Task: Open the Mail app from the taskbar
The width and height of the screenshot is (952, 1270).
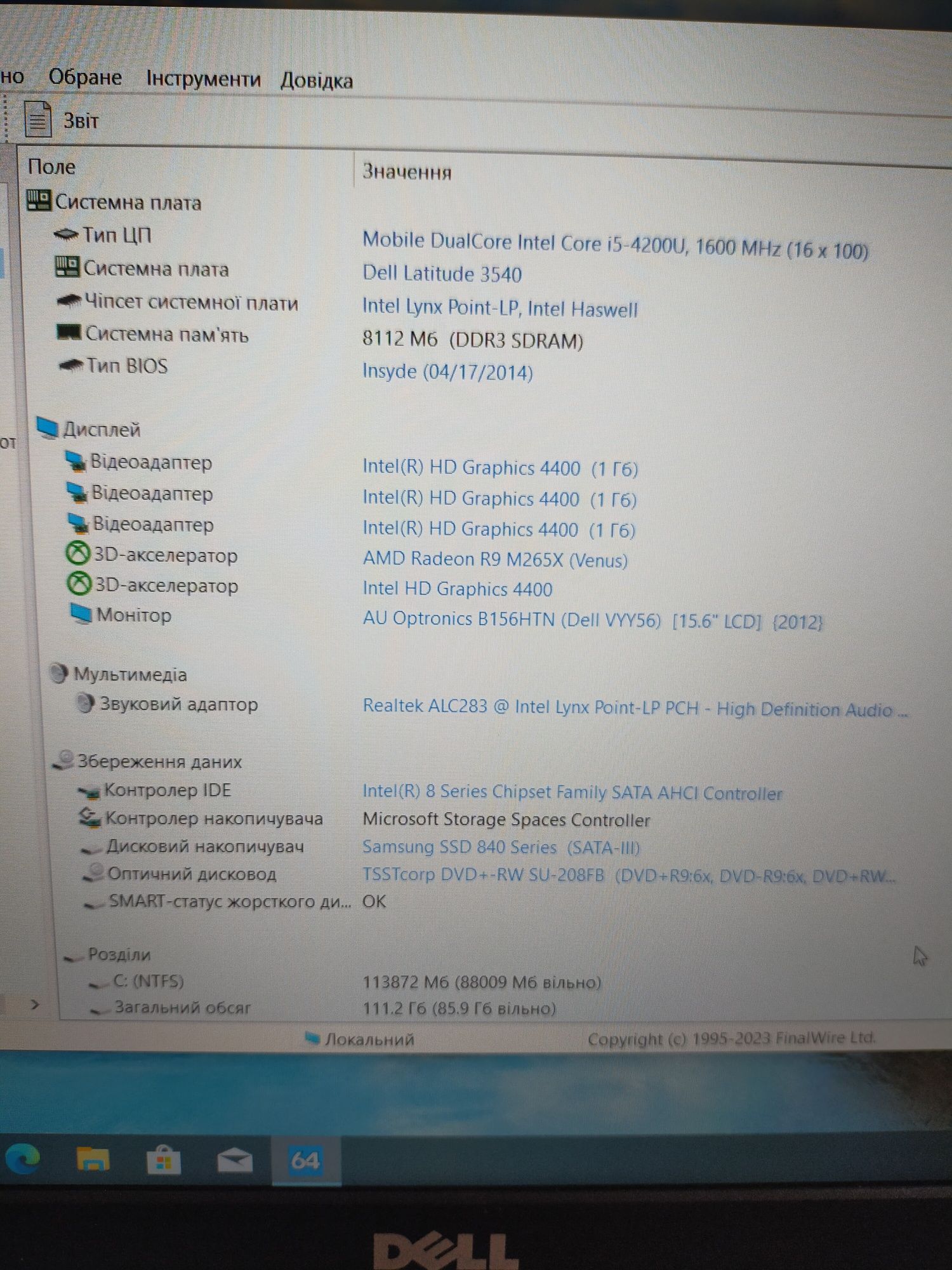Action: [235, 1161]
